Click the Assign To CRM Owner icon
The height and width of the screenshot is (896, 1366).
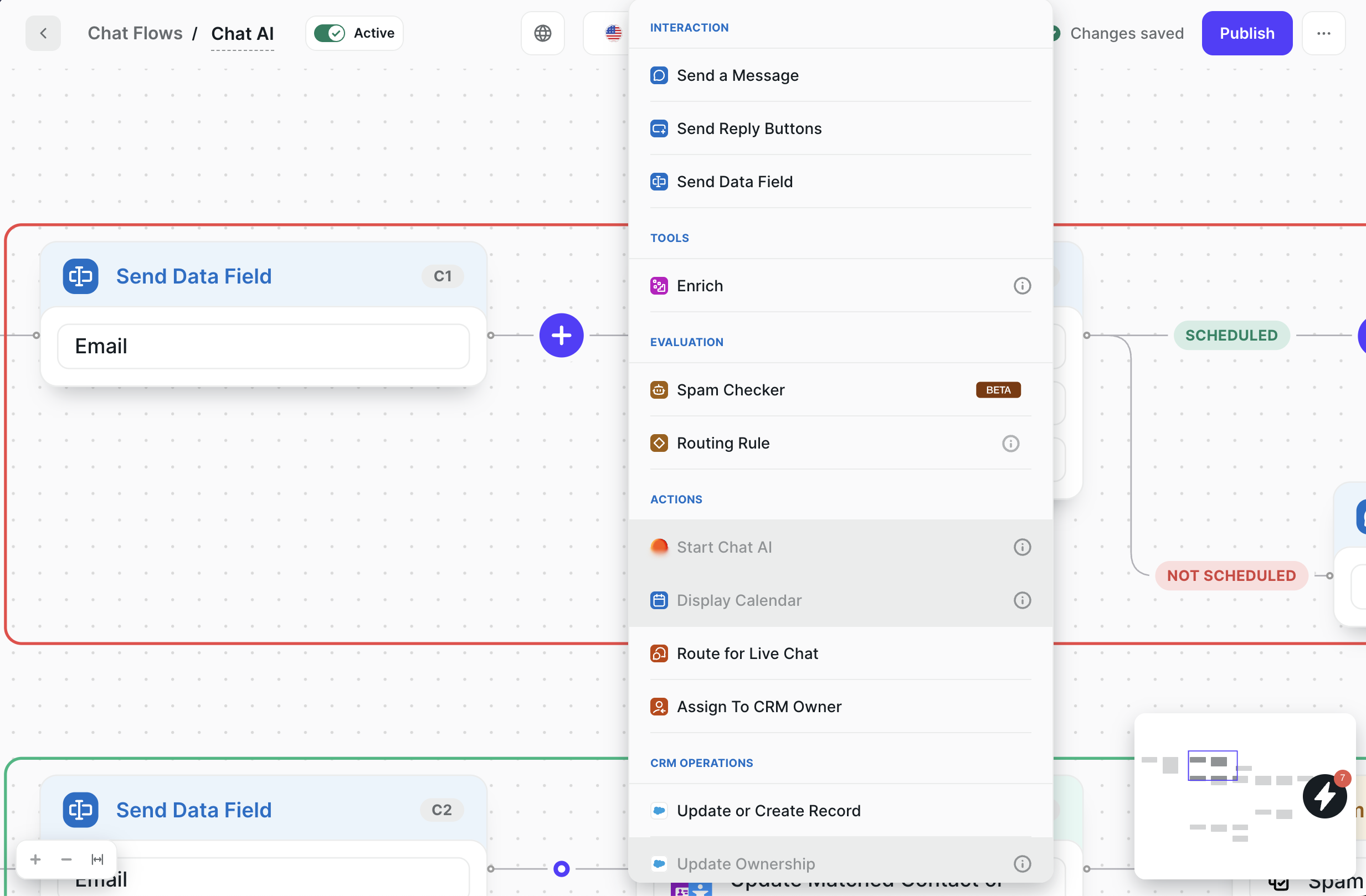[659, 707]
